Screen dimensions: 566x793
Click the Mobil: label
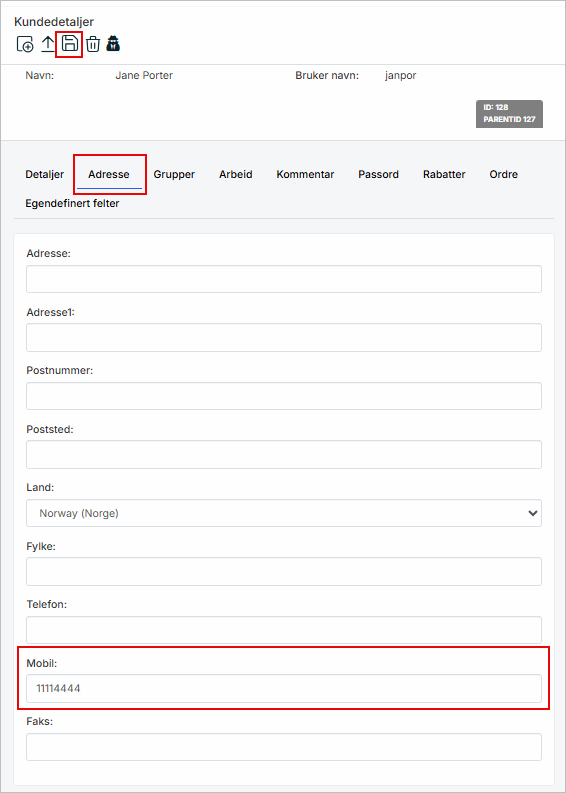click(39, 663)
